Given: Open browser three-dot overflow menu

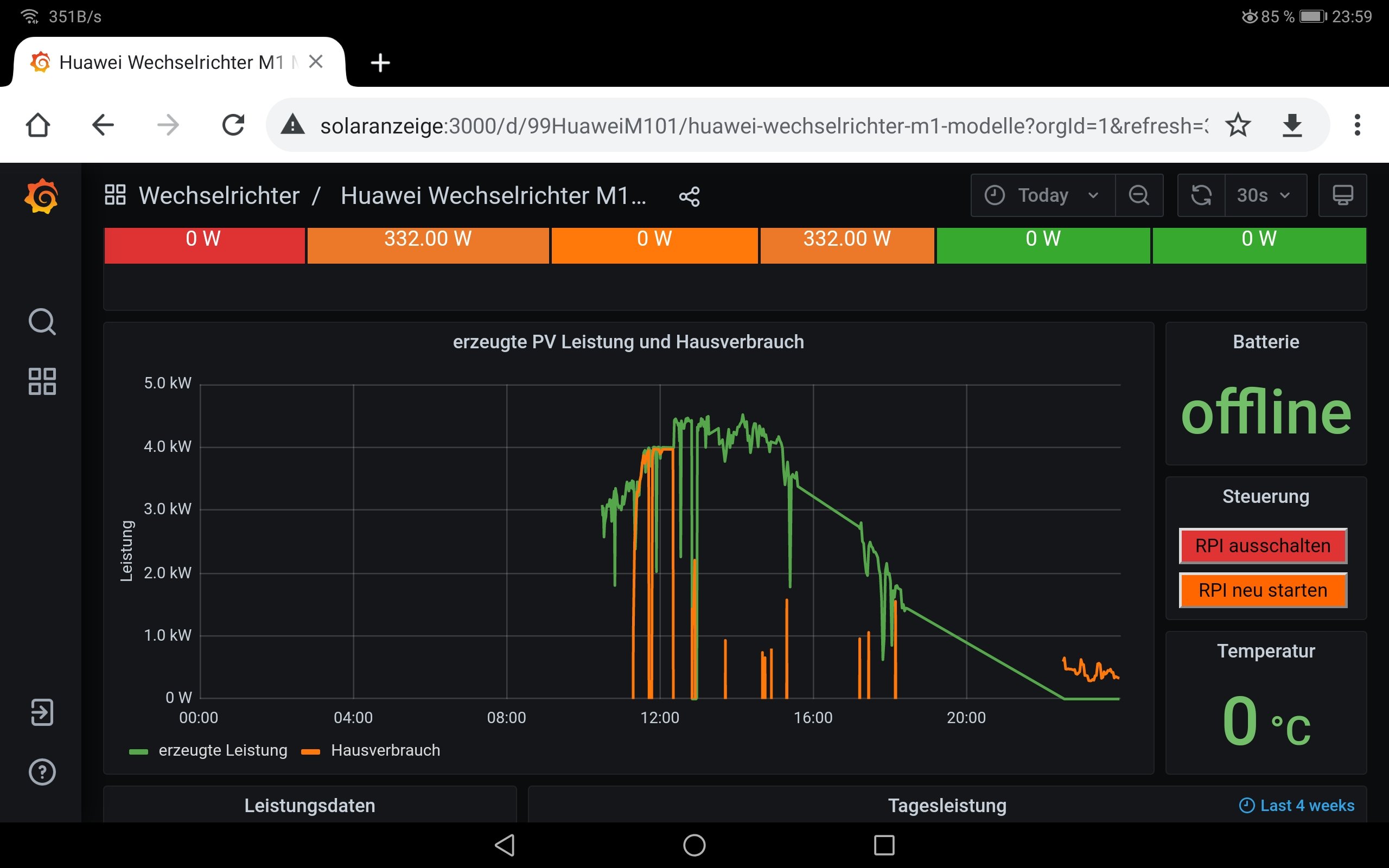Looking at the screenshot, I should 1357,125.
